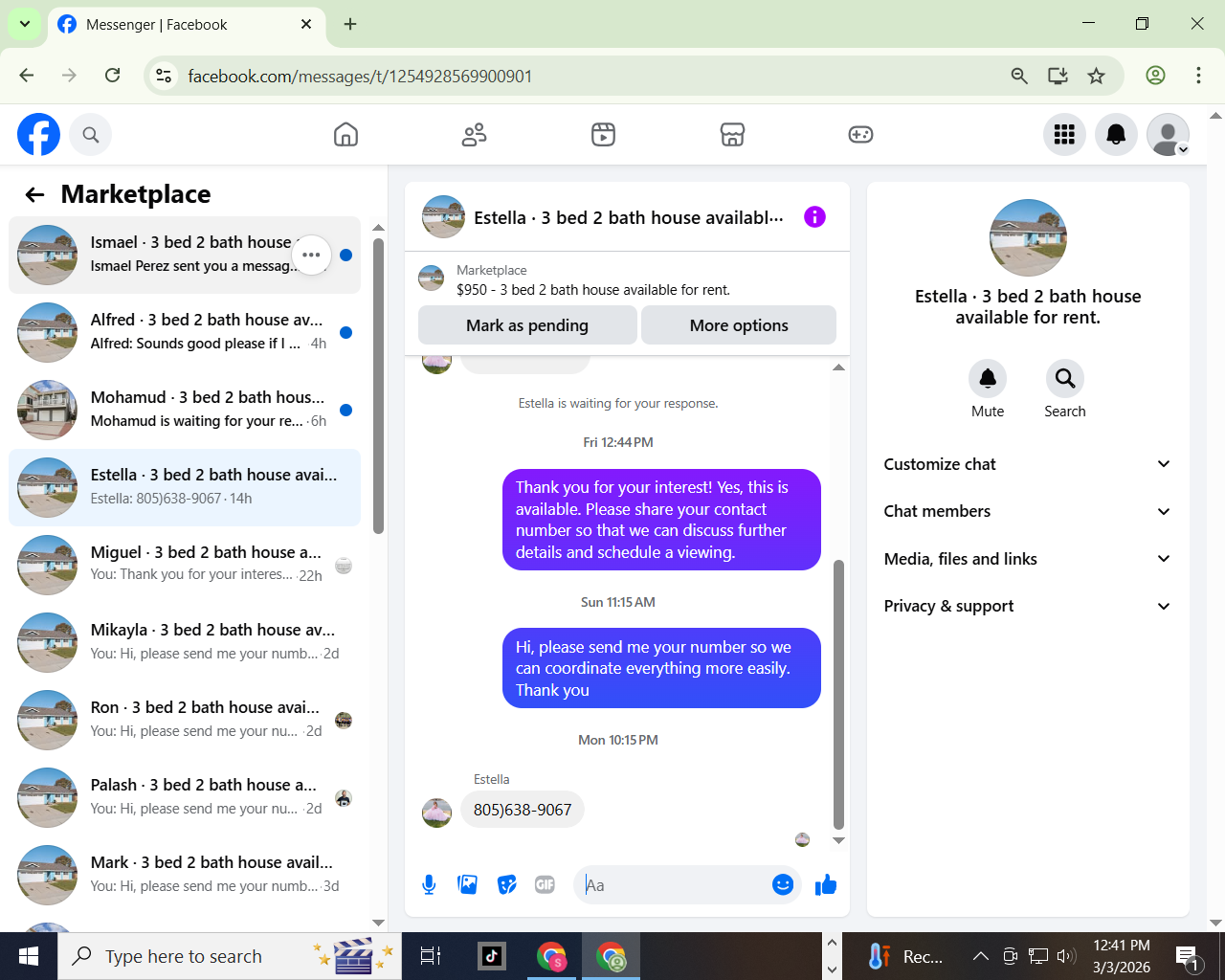Image resolution: width=1225 pixels, height=980 pixels.
Task: Open the Facebook search icon
Action: pyautogui.click(x=91, y=135)
